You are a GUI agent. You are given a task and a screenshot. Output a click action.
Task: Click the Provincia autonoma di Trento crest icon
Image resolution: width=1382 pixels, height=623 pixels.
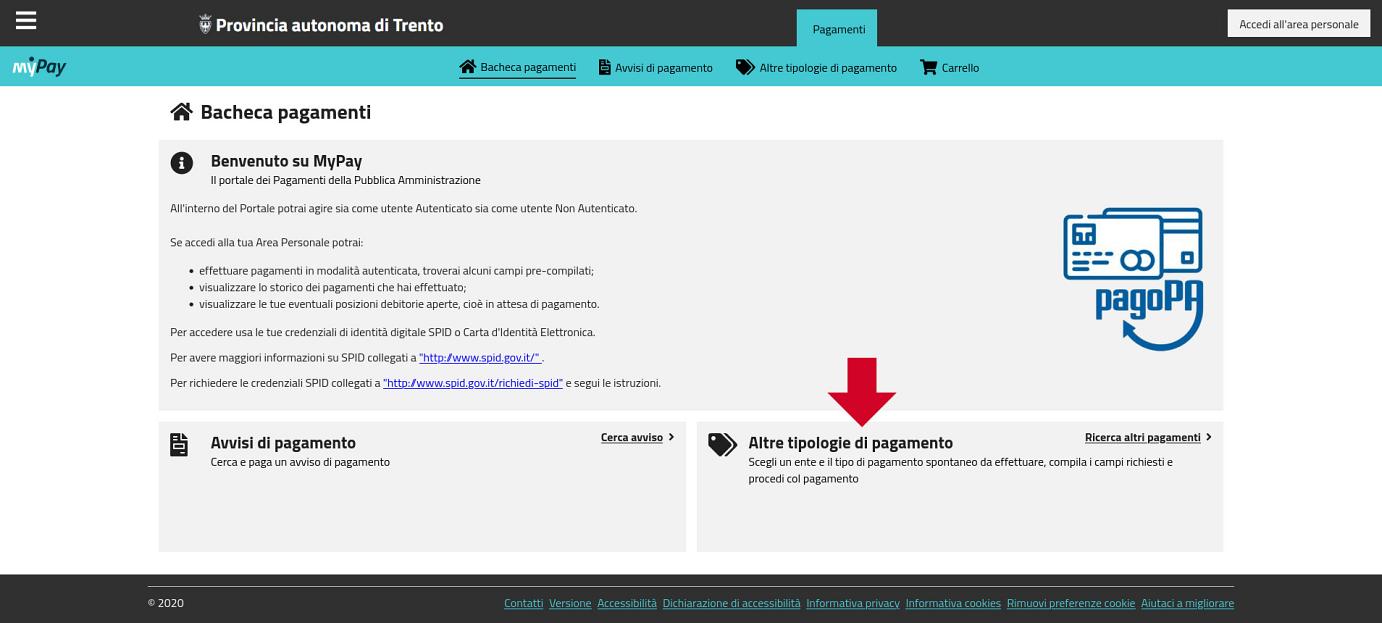click(205, 25)
